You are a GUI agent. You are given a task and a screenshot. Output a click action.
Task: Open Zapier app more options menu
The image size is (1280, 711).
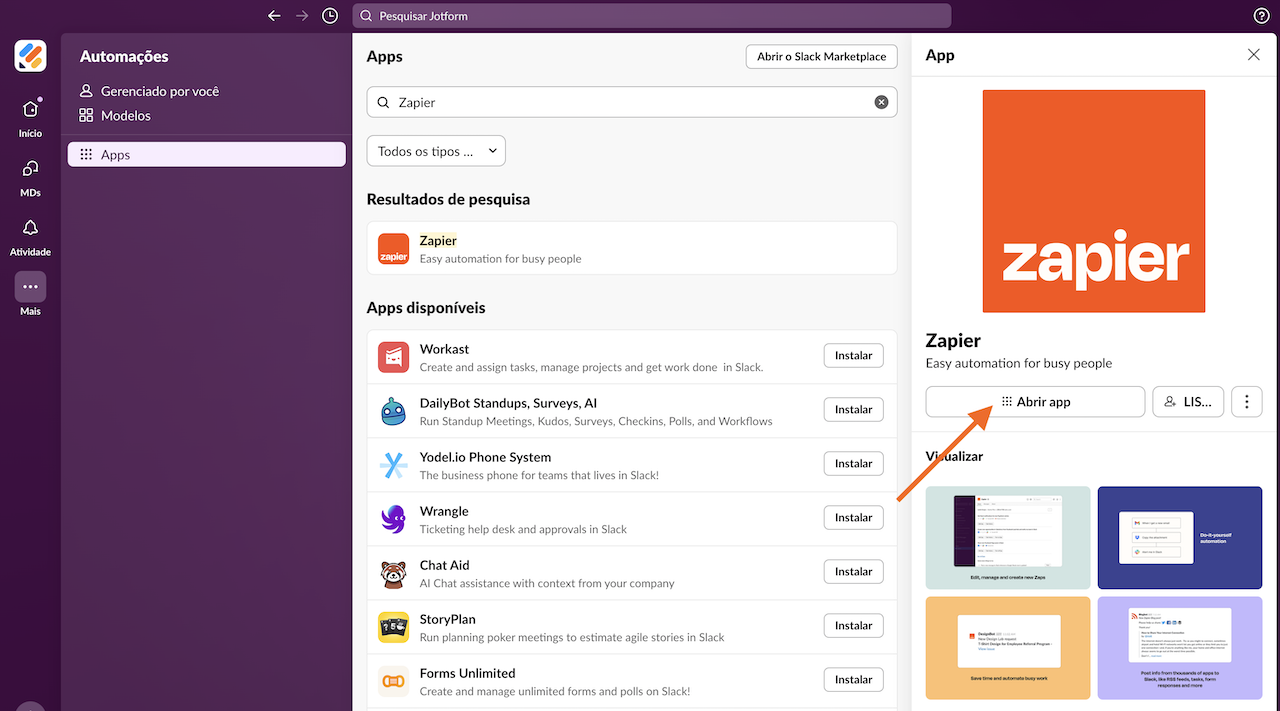pos(1246,402)
